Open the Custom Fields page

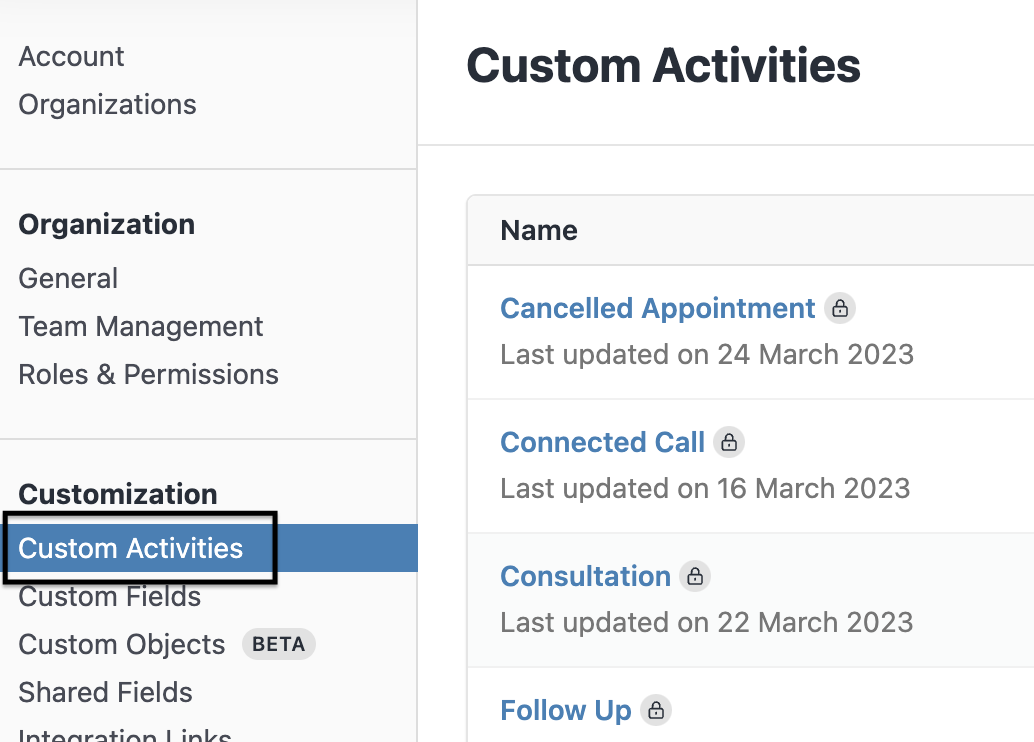(109, 596)
